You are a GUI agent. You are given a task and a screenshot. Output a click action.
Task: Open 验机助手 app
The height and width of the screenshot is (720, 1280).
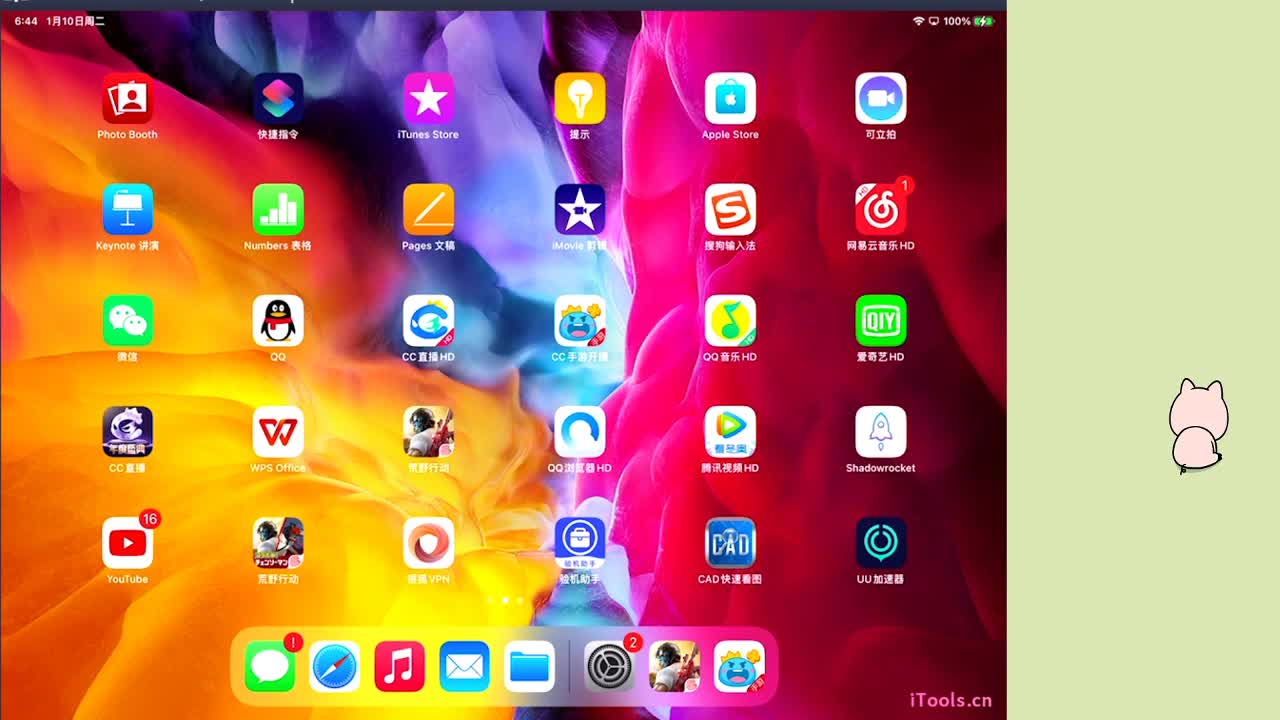tap(580, 542)
